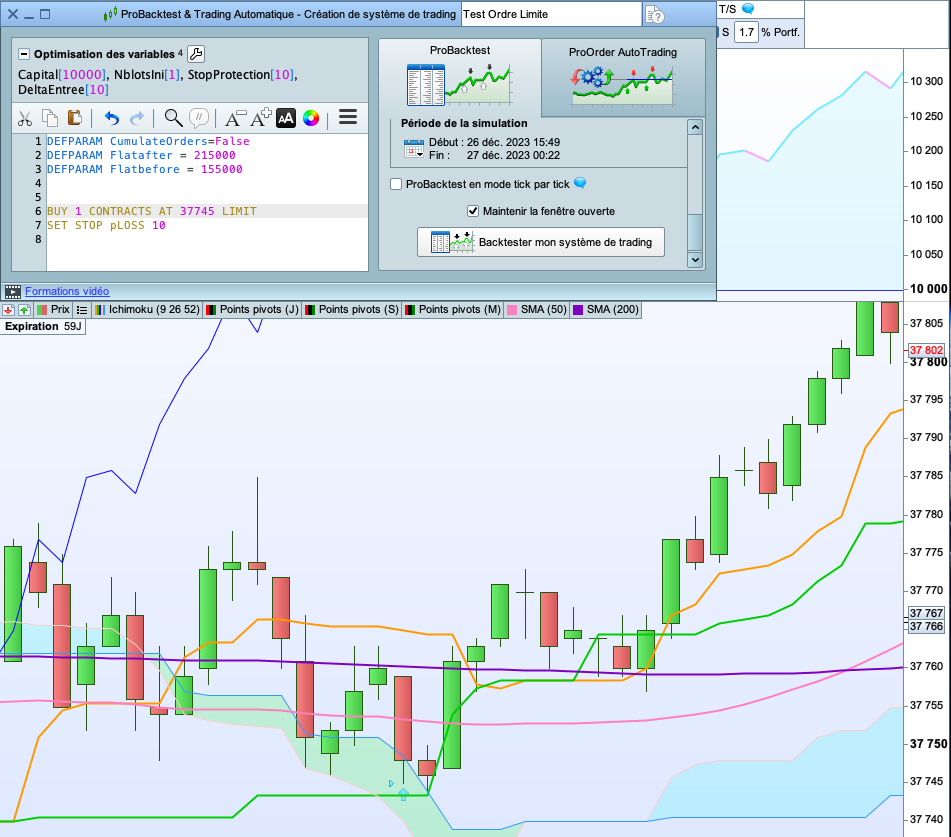Viewport: 951px width, 837px height.
Task: Open tick par tick mode help bubble
Action: (580, 183)
